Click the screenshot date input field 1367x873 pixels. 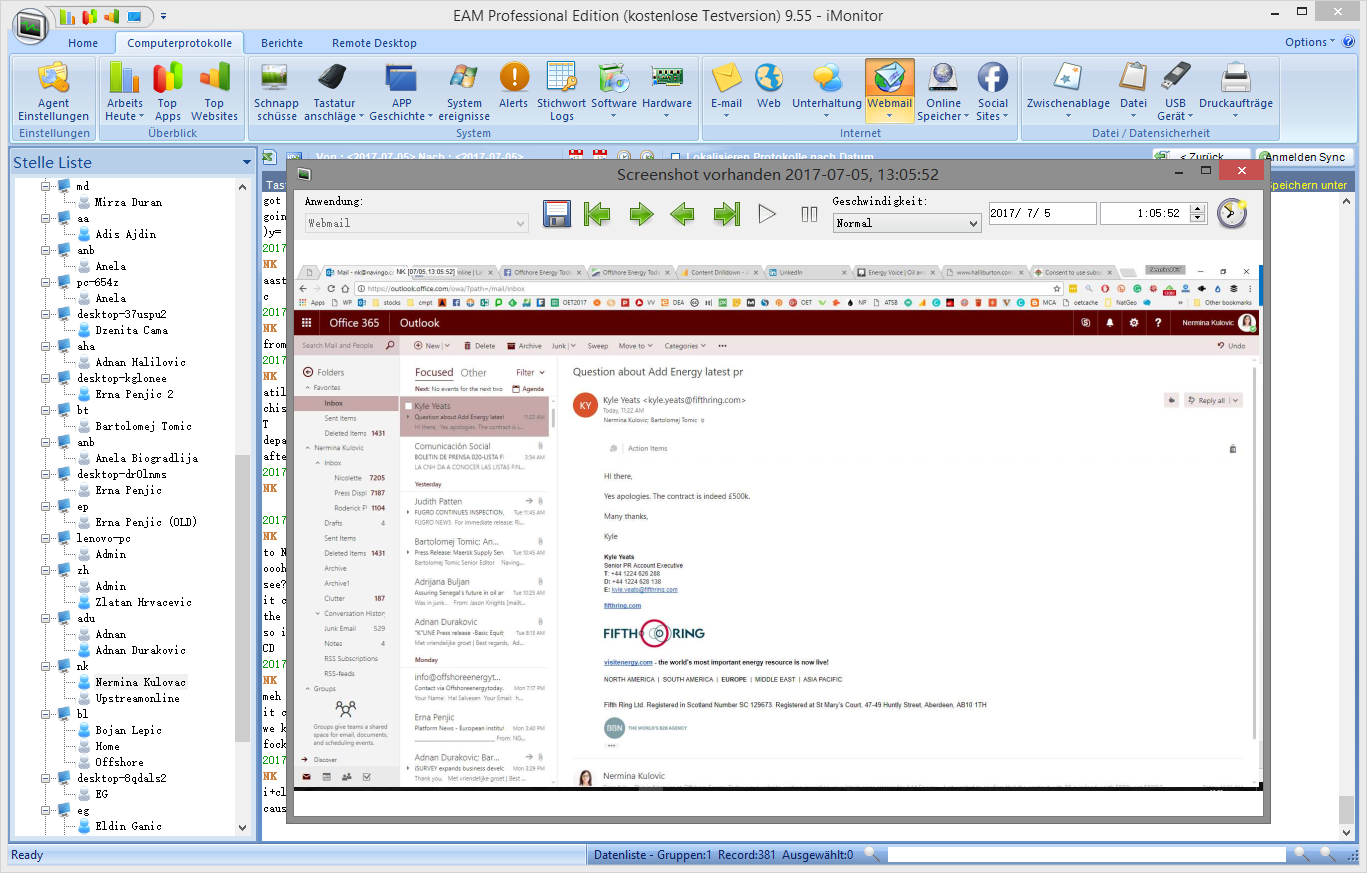[1041, 214]
